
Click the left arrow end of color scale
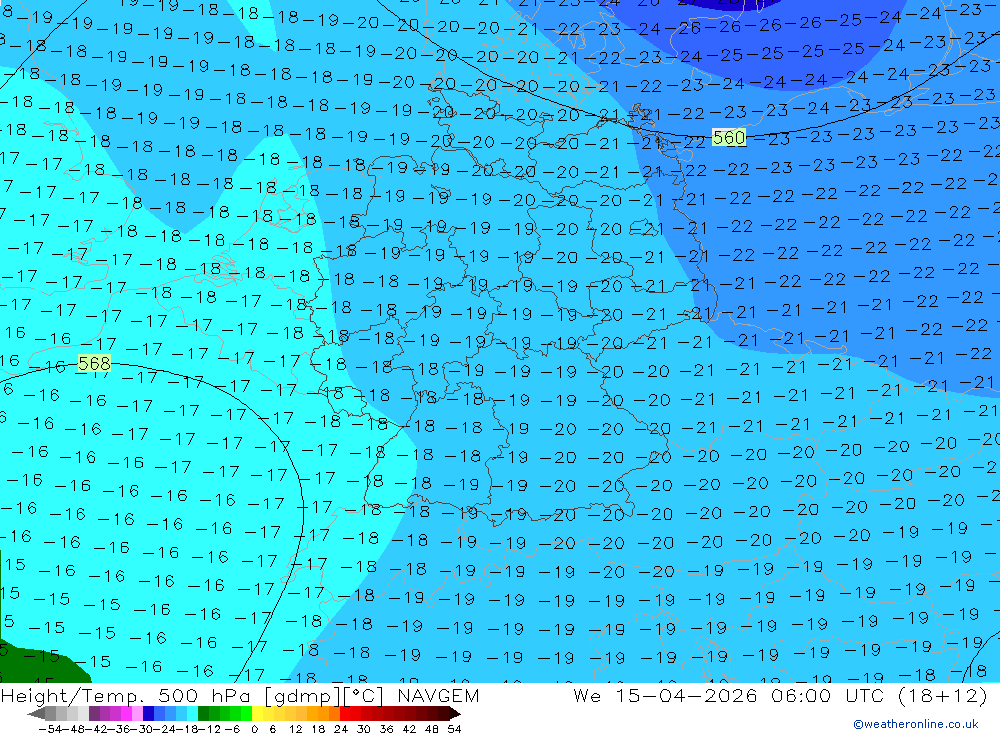click(36, 713)
